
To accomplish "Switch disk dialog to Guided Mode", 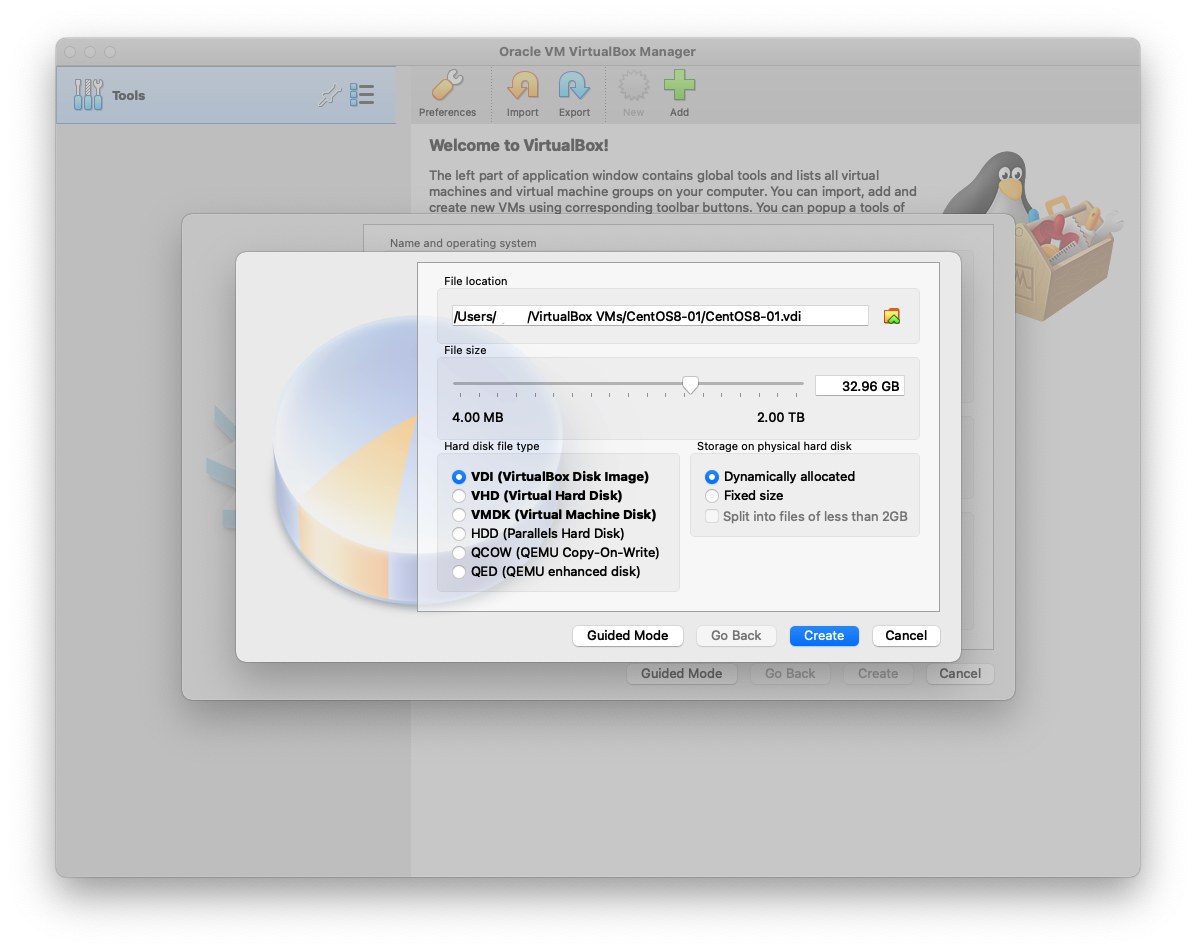I will pos(628,635).
